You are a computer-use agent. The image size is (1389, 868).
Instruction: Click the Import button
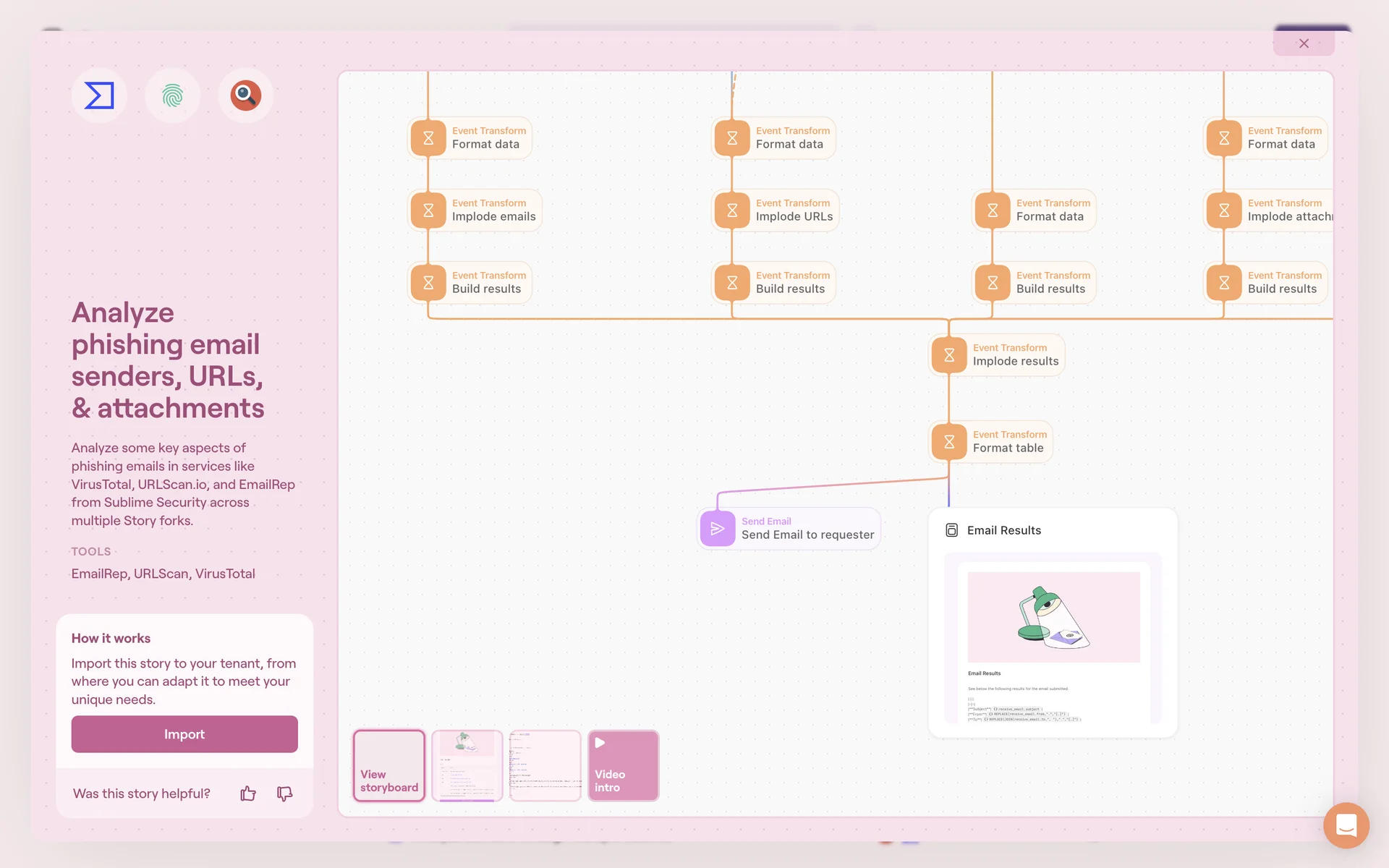184,734
